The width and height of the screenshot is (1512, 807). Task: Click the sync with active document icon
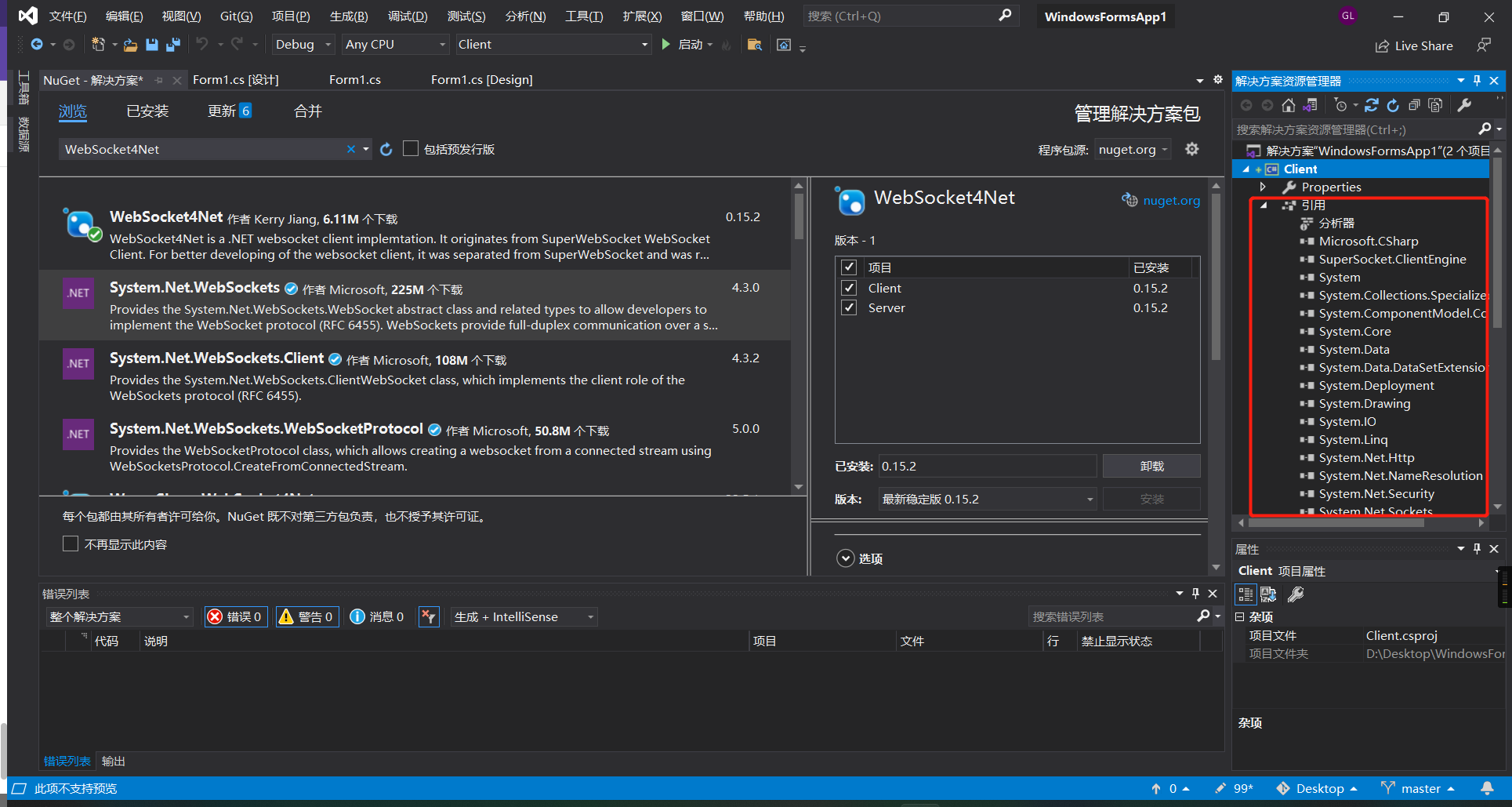coord(1371,105)
